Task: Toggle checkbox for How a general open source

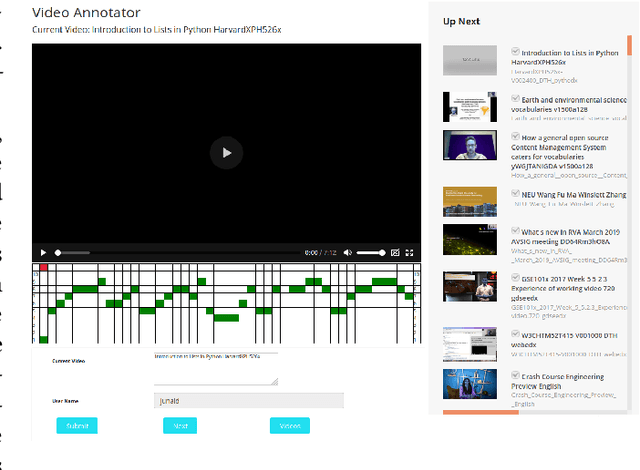Action: [x=516, y=136]
